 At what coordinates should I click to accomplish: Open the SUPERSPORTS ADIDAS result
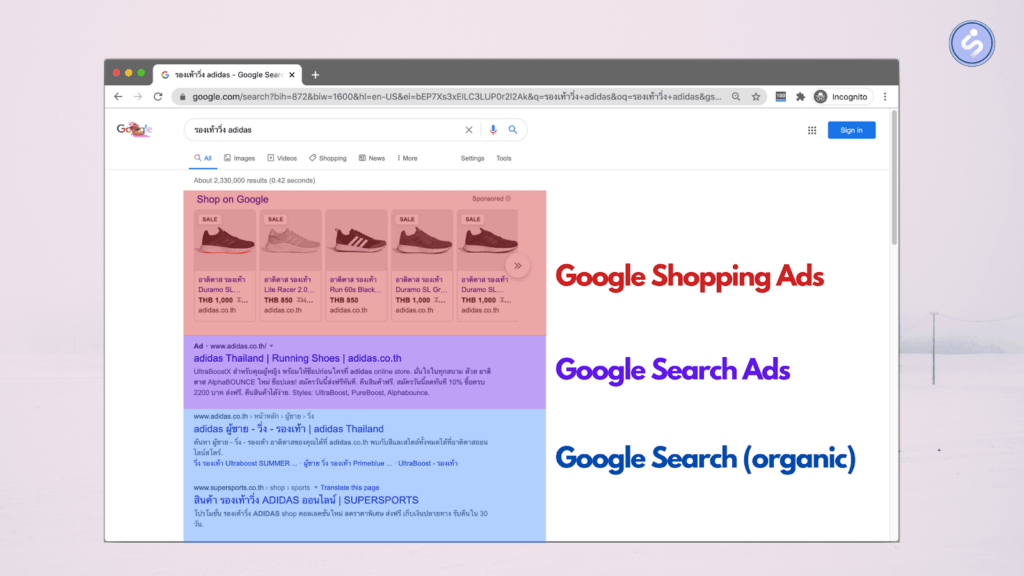click(306, 500)
